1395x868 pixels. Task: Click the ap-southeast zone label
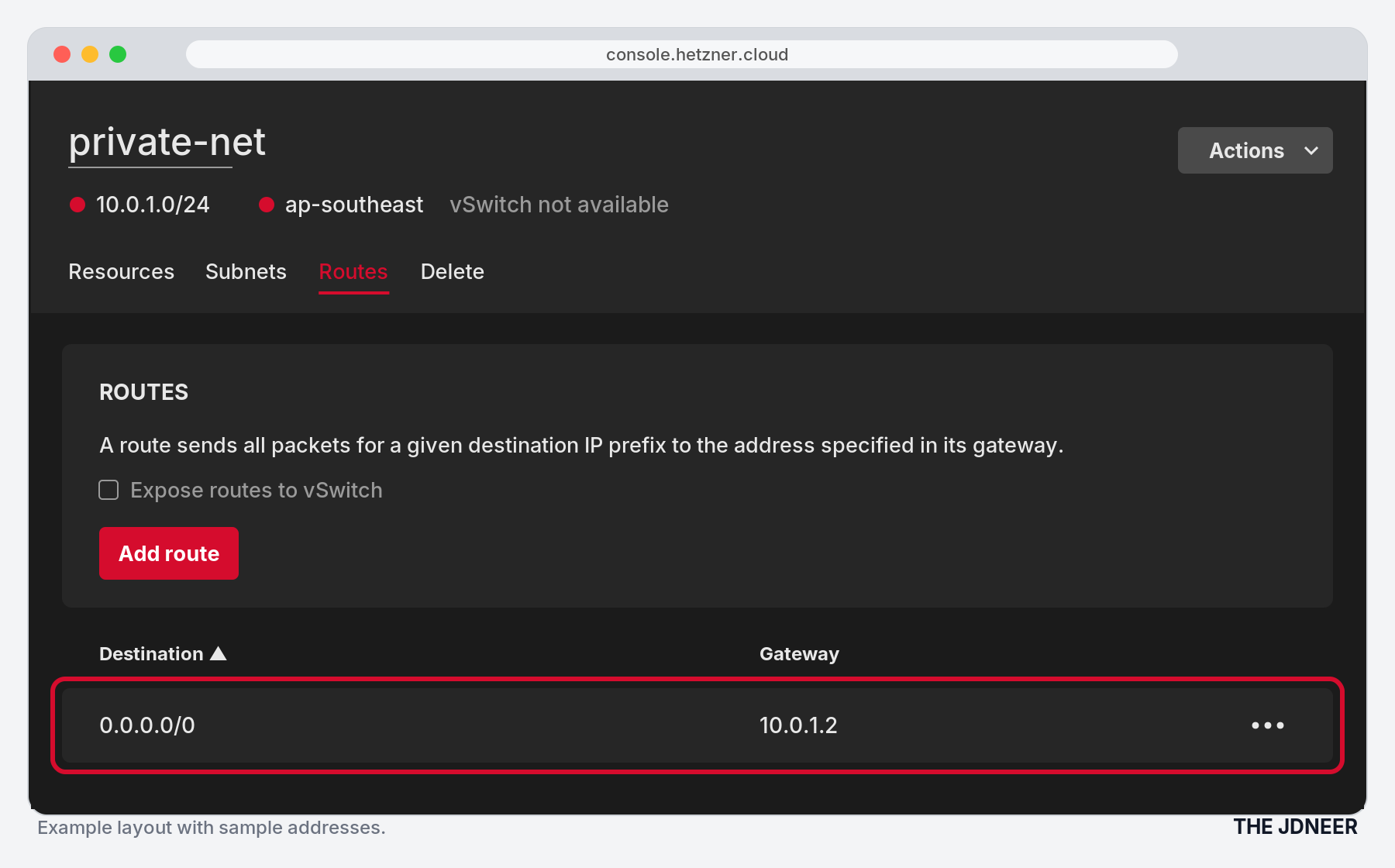click(x=354, y=205)
